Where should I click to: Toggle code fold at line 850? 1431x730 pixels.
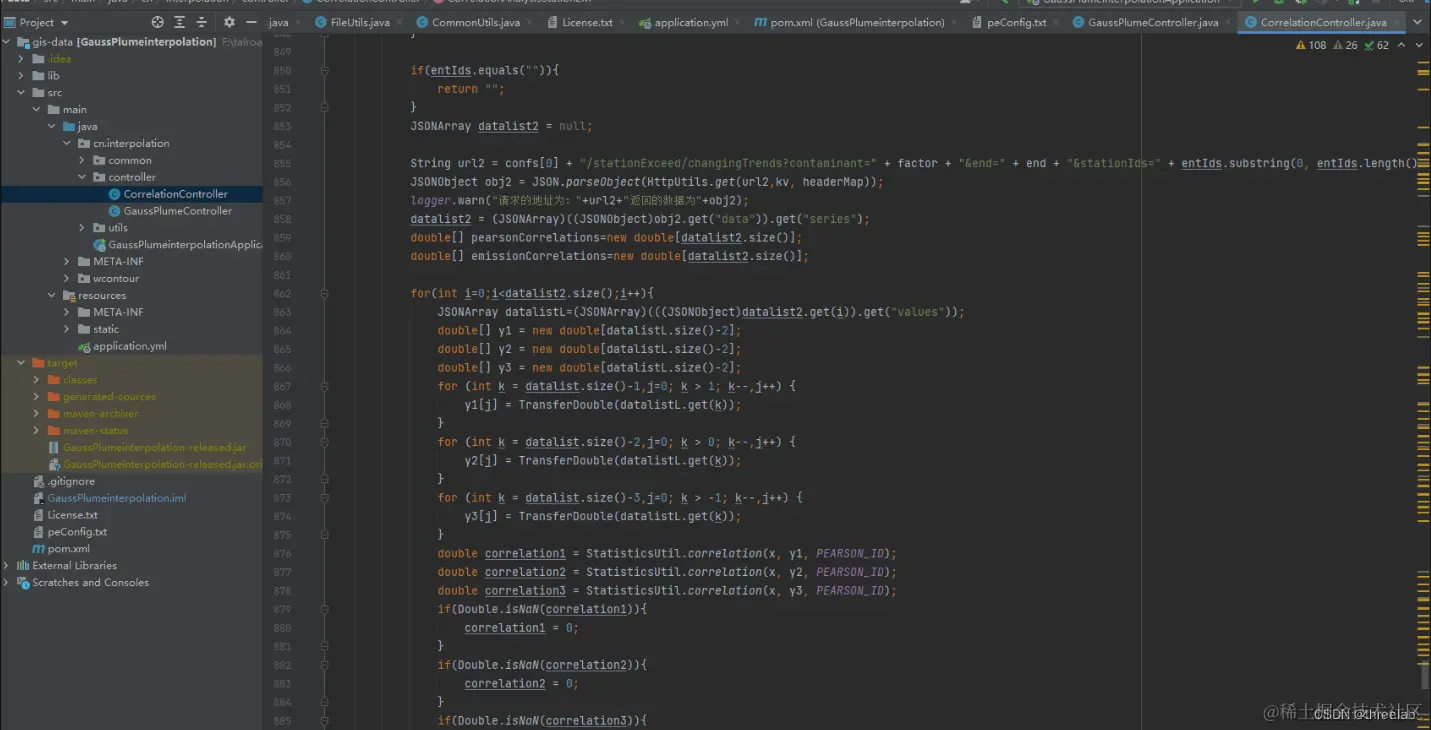click(x=325, y=70)
